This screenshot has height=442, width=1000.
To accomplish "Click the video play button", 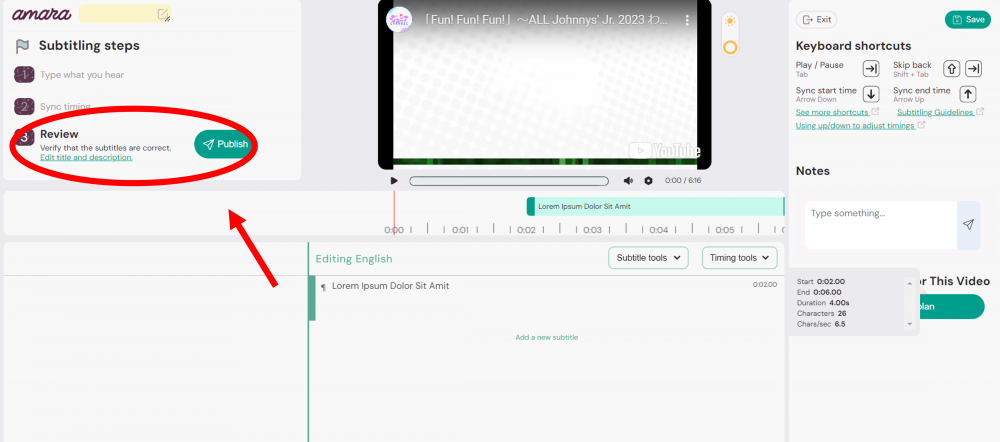I will click(x=394, y=181).
